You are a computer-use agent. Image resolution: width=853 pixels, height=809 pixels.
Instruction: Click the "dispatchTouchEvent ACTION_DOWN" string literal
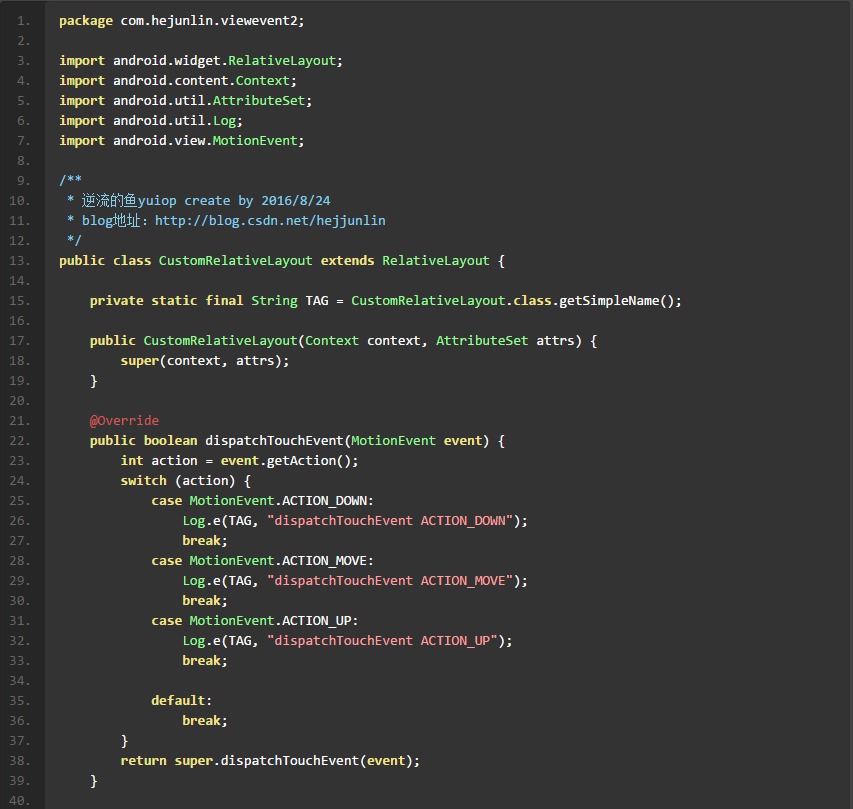point(389,520)
